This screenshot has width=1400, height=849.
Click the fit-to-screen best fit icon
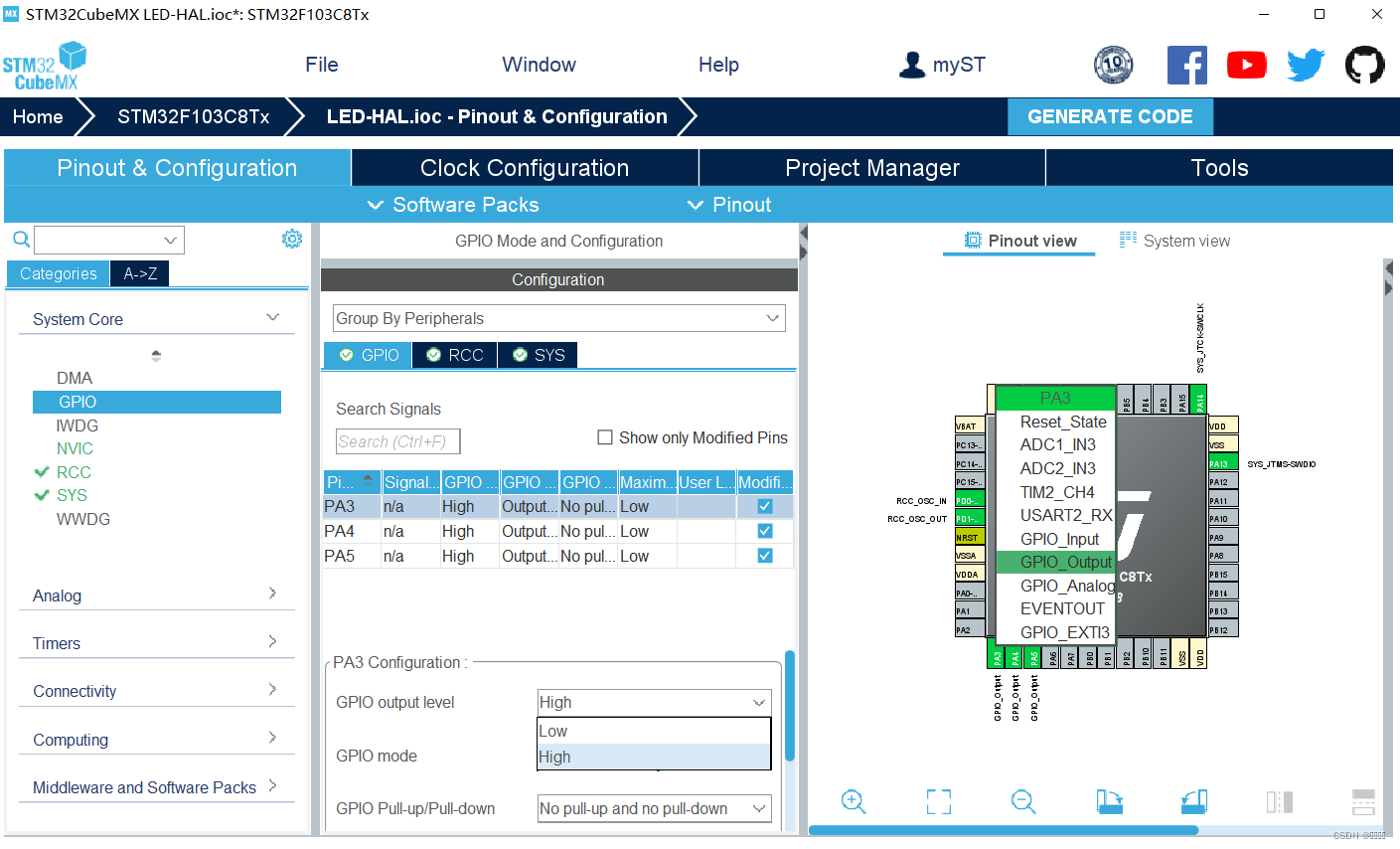[x=939, y=801]
